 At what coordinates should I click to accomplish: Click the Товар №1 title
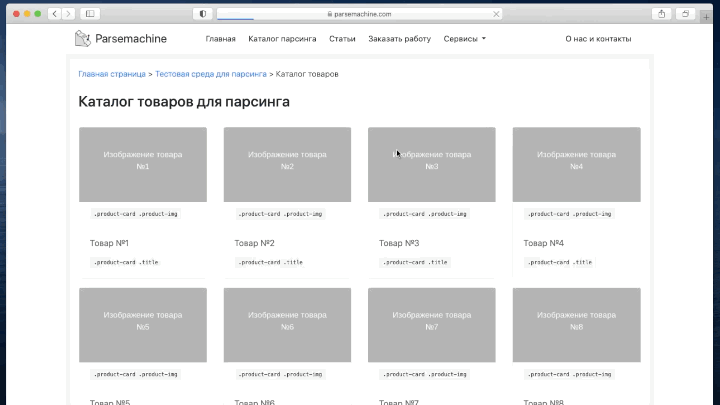pos(109,243)
